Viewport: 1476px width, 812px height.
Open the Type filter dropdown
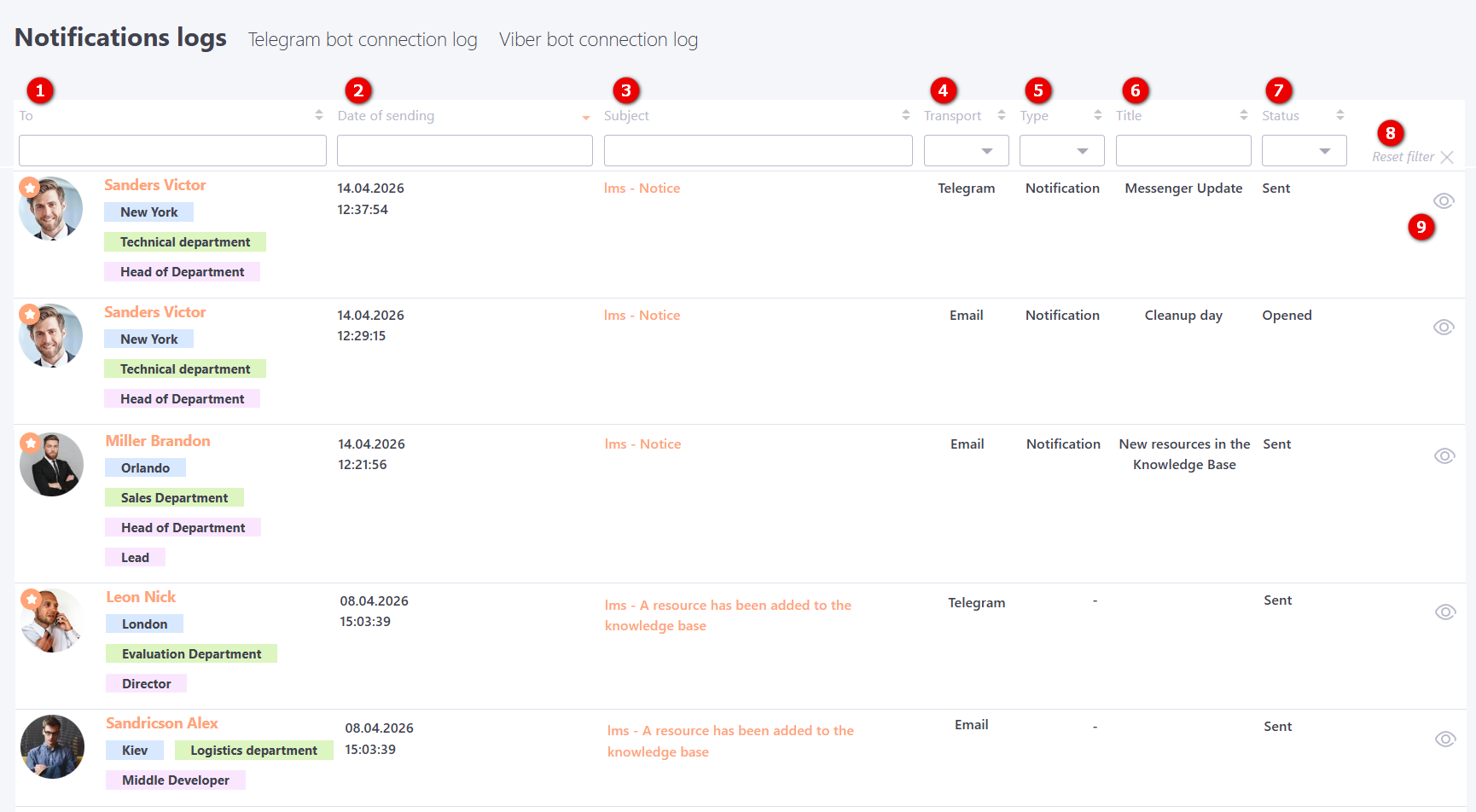1061,151
